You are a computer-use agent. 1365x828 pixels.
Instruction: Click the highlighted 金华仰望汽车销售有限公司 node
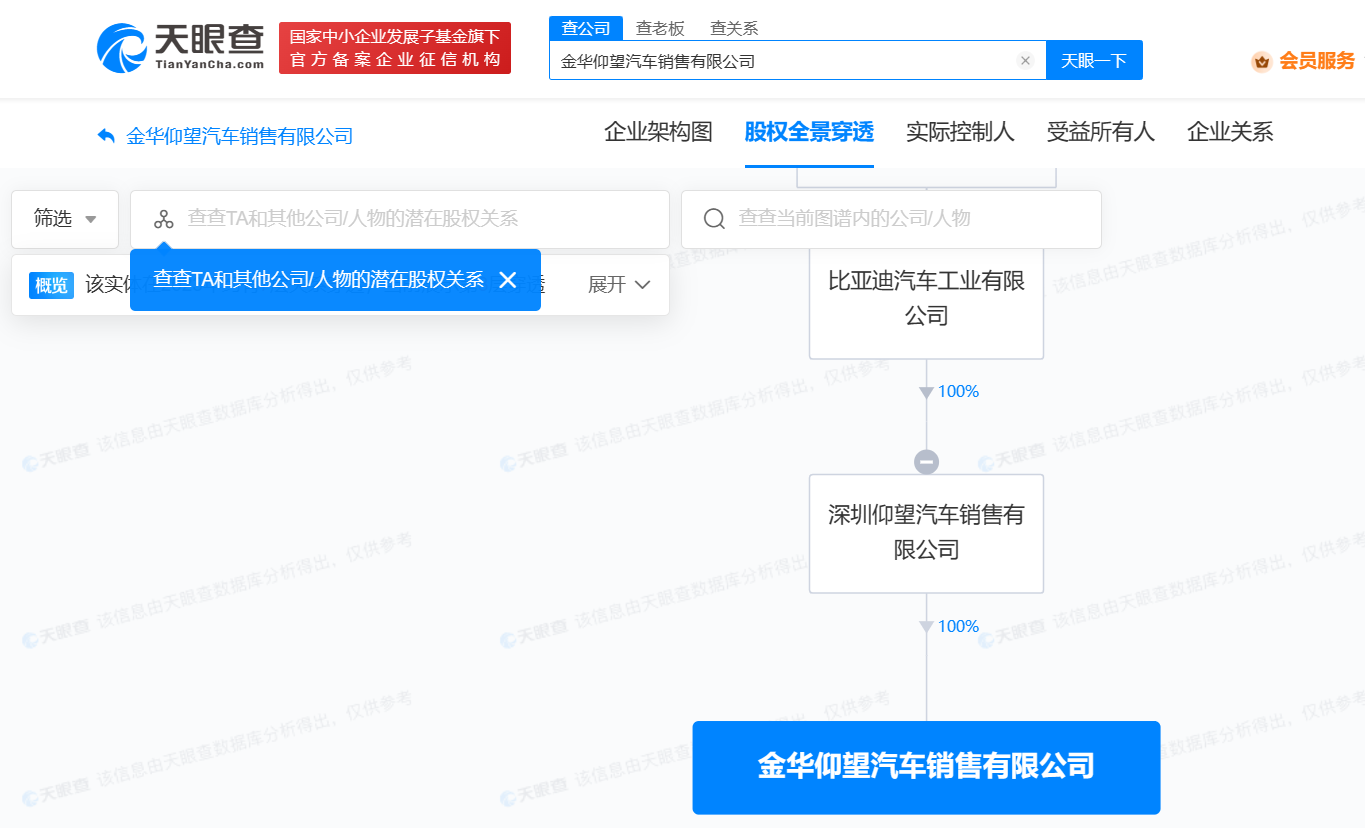click(926, 767)
